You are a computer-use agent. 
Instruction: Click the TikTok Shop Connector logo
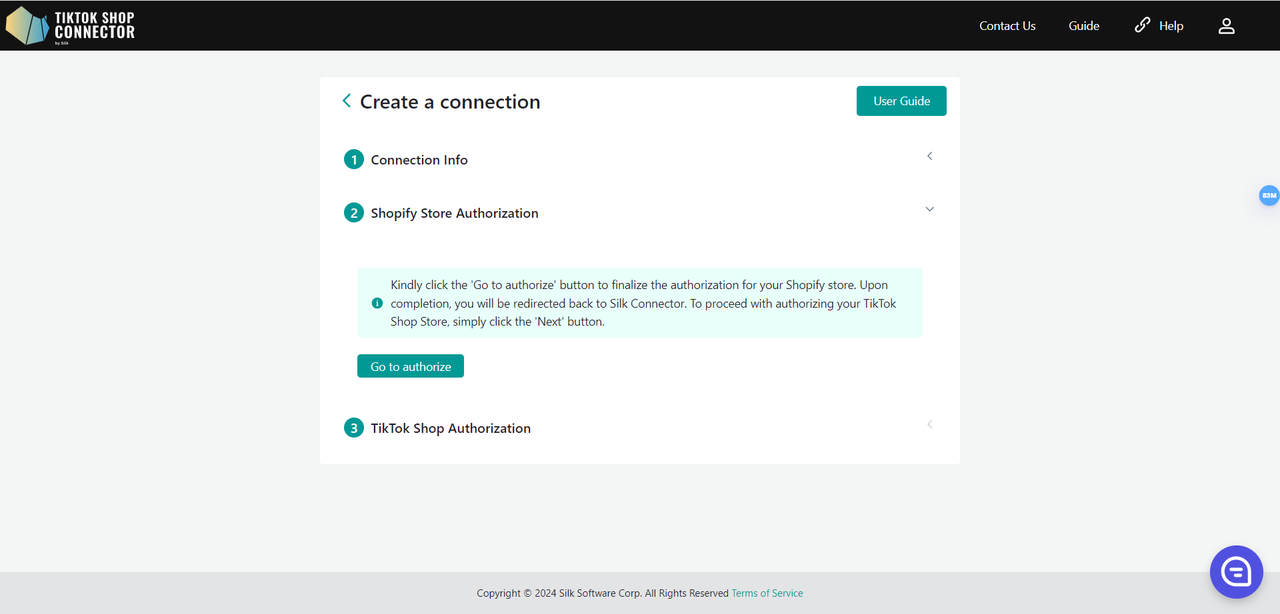tap(70, 25)
